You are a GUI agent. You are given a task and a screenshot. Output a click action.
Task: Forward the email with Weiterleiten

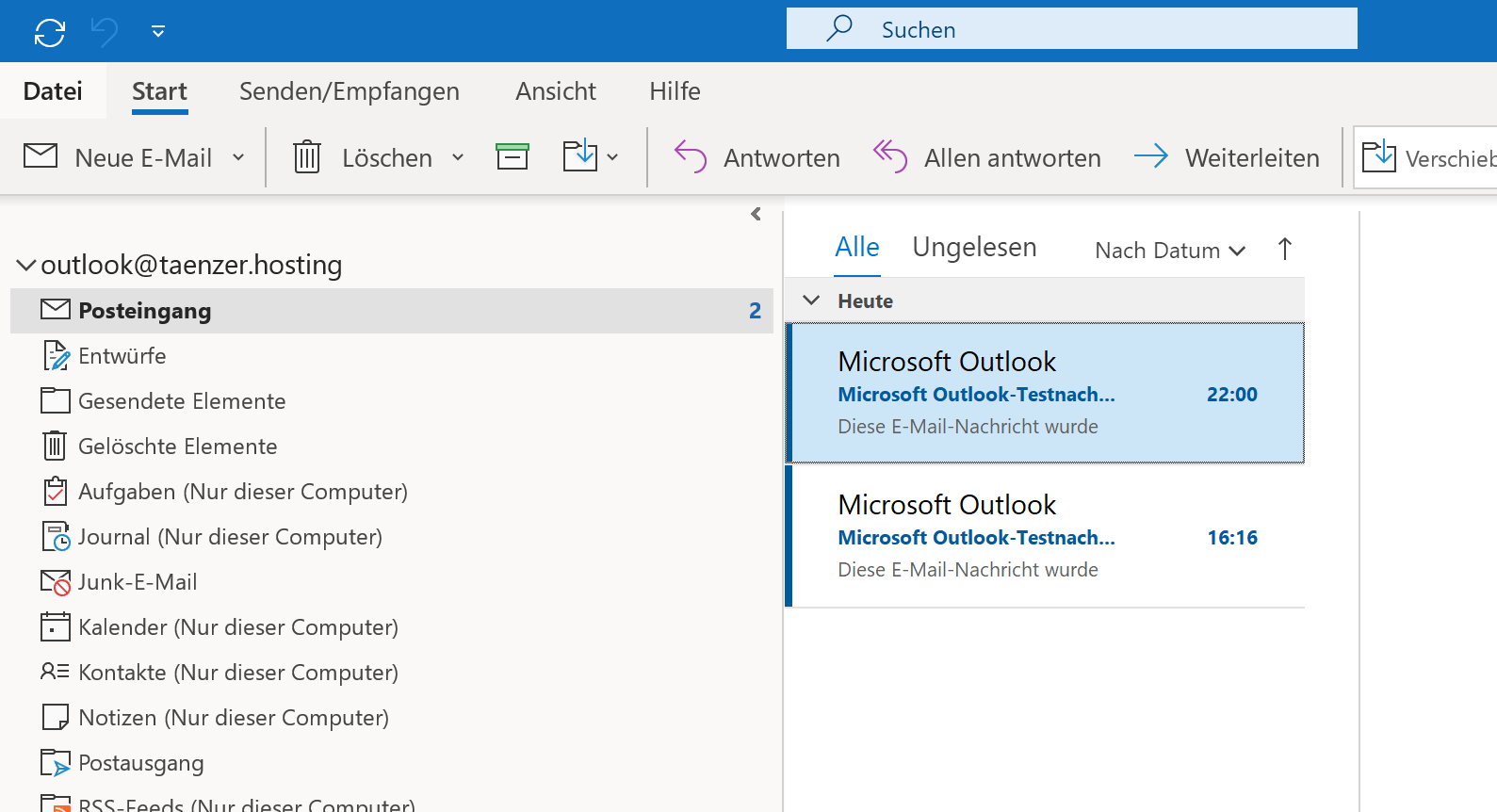[1226, 157]
